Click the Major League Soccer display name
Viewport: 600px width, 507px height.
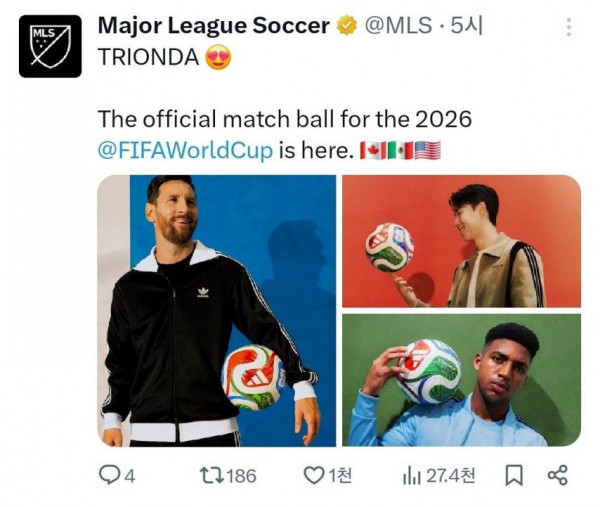tap(213, 27)
